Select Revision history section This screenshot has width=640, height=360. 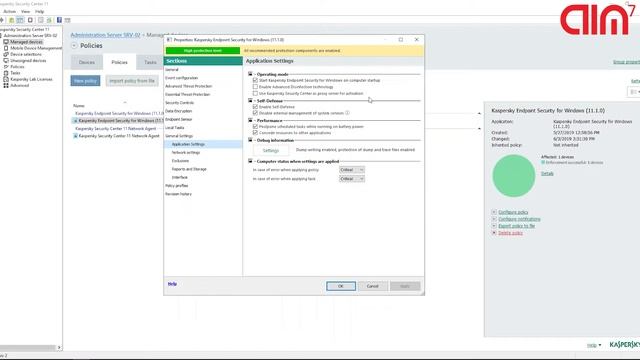point(178,194)
